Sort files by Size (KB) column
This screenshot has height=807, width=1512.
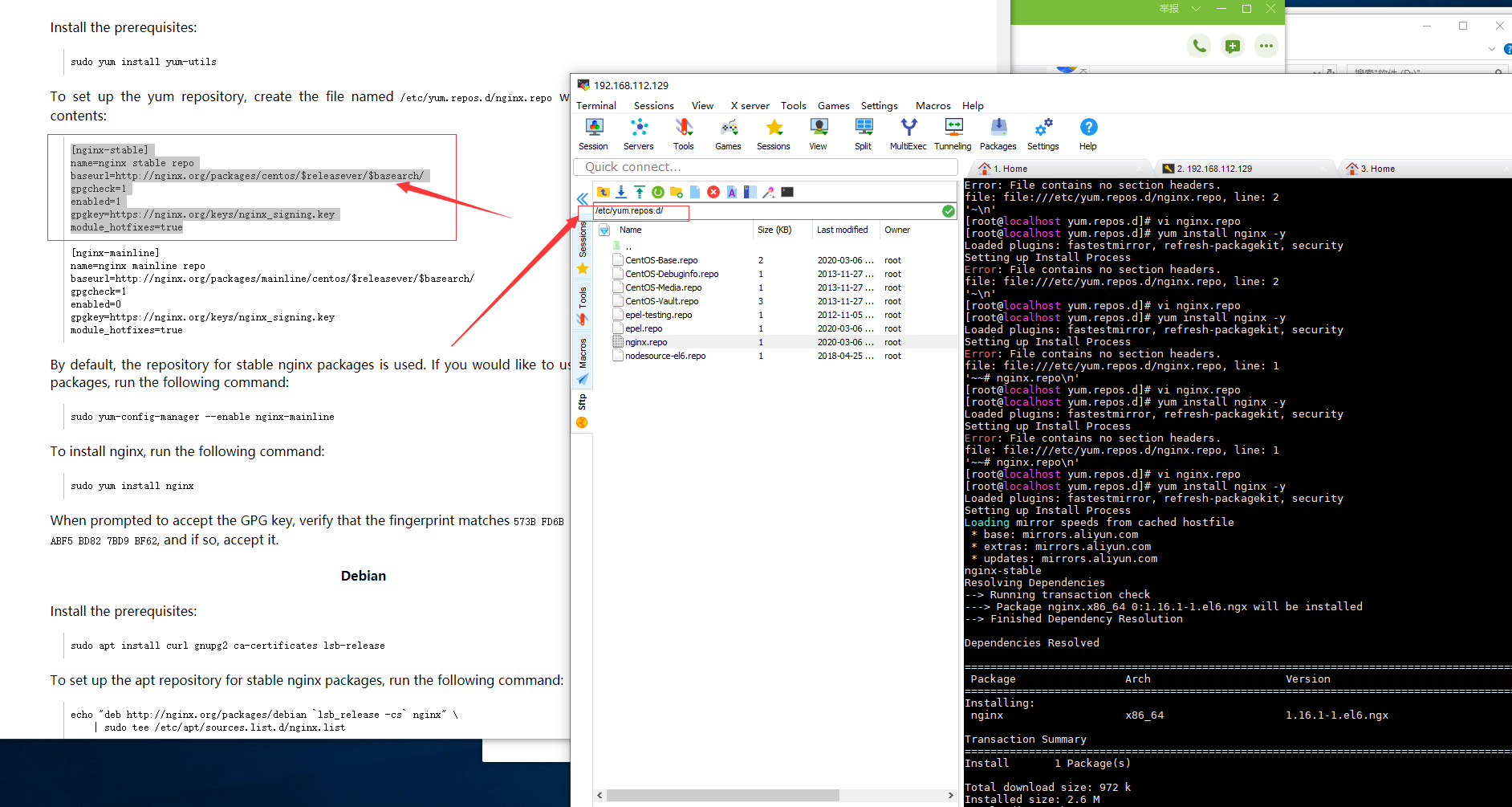[x=774, y=230]
